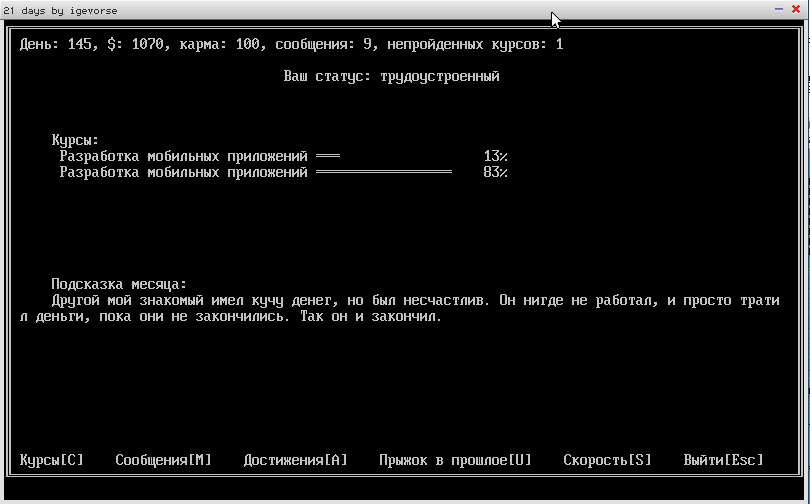Select Прыжок в прошлое[U] option
Image resolution: width=810 pixels, height=504 pixels.
pos(455,460)
